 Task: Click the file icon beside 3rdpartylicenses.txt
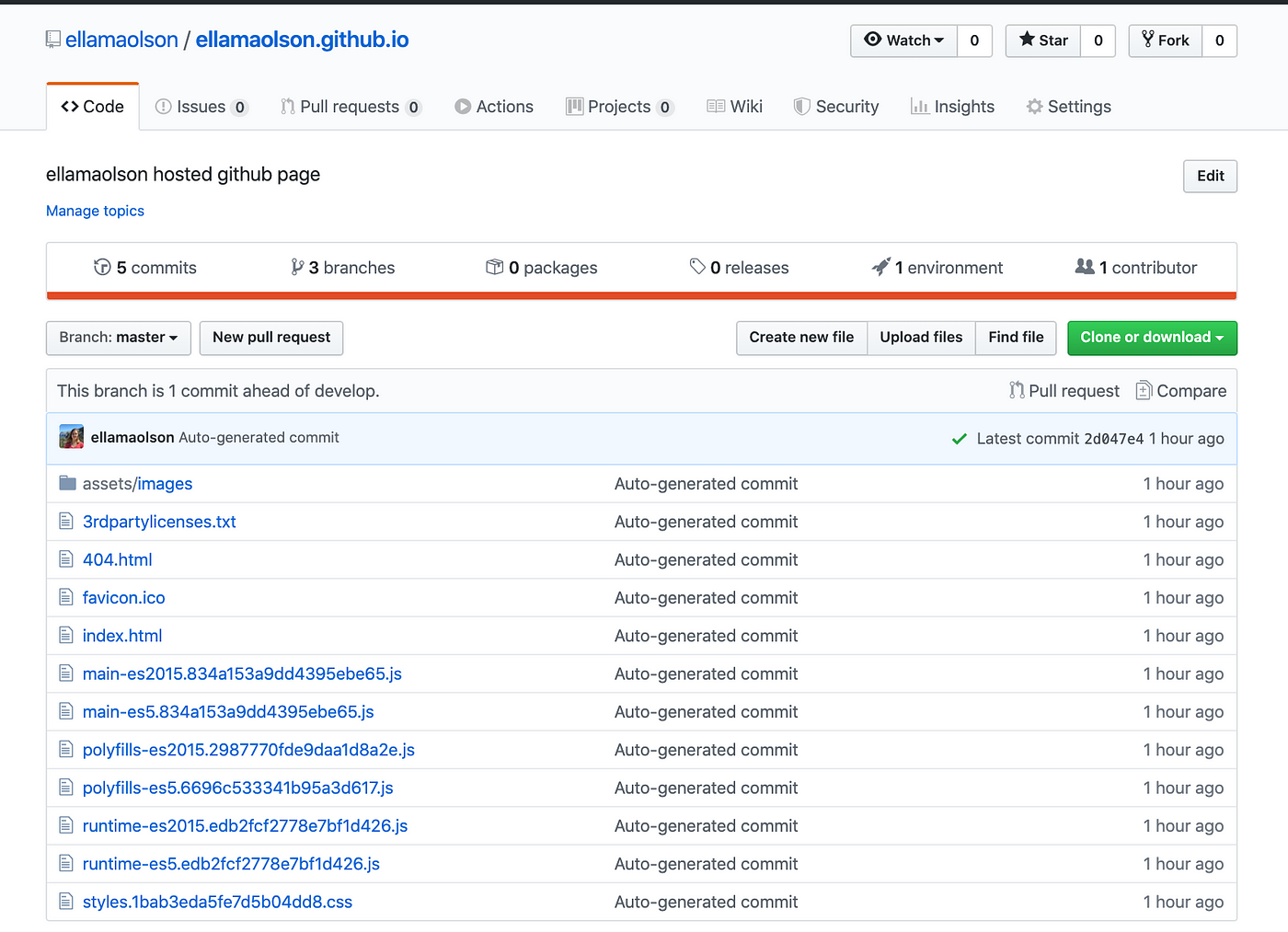coord(66,522)
